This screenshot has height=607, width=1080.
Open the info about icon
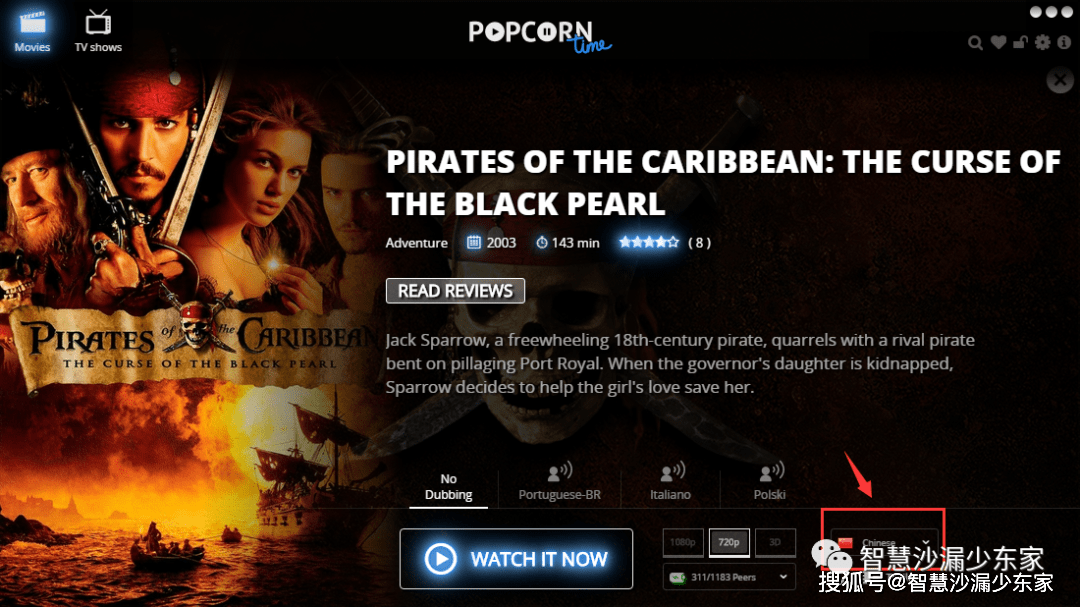coord(1064,42)
